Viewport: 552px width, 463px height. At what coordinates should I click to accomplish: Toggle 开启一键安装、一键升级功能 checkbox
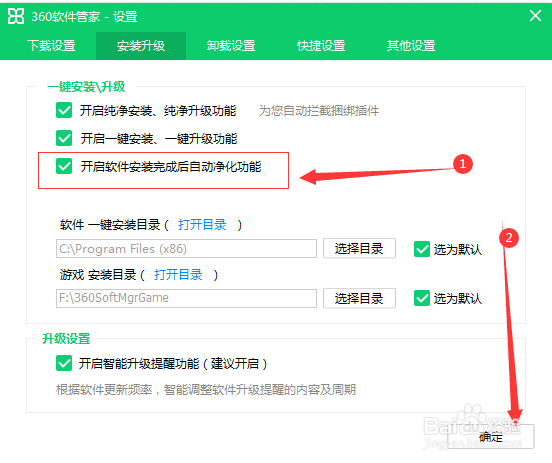[64, 138]
